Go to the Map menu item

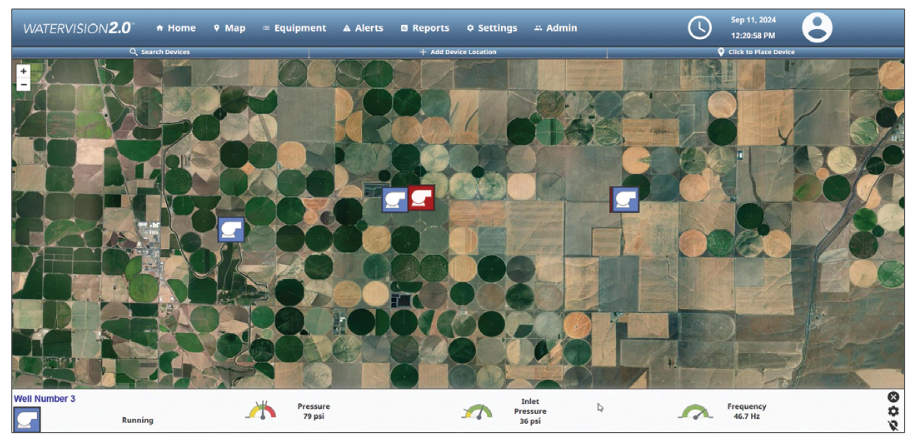point(229,28)
